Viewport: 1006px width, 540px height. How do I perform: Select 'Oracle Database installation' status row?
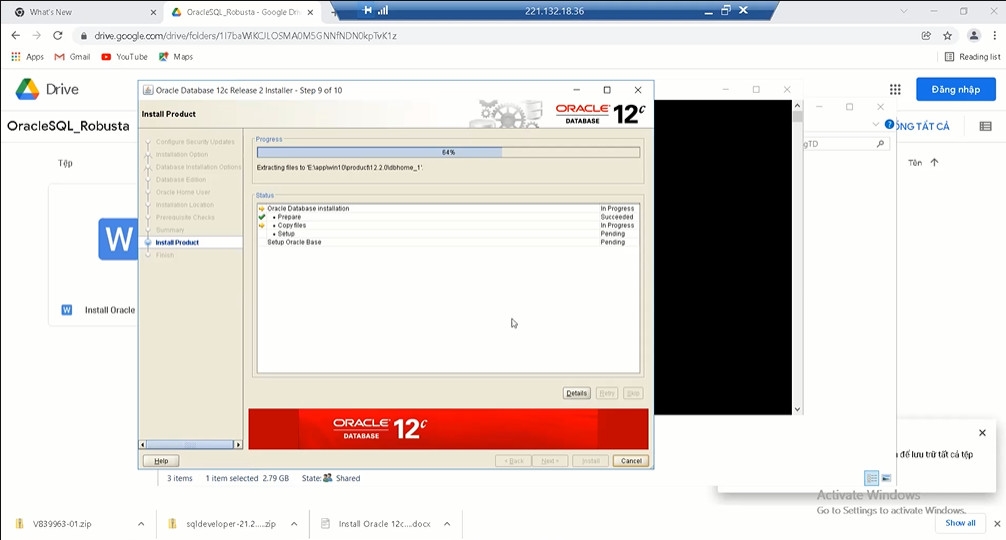pyautogui.click(x=448, y=208)
